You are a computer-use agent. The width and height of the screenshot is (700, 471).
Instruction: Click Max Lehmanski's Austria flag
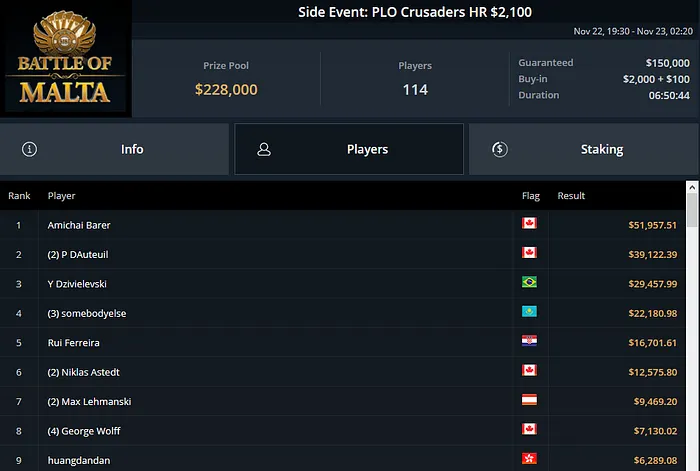click(529, 401)
